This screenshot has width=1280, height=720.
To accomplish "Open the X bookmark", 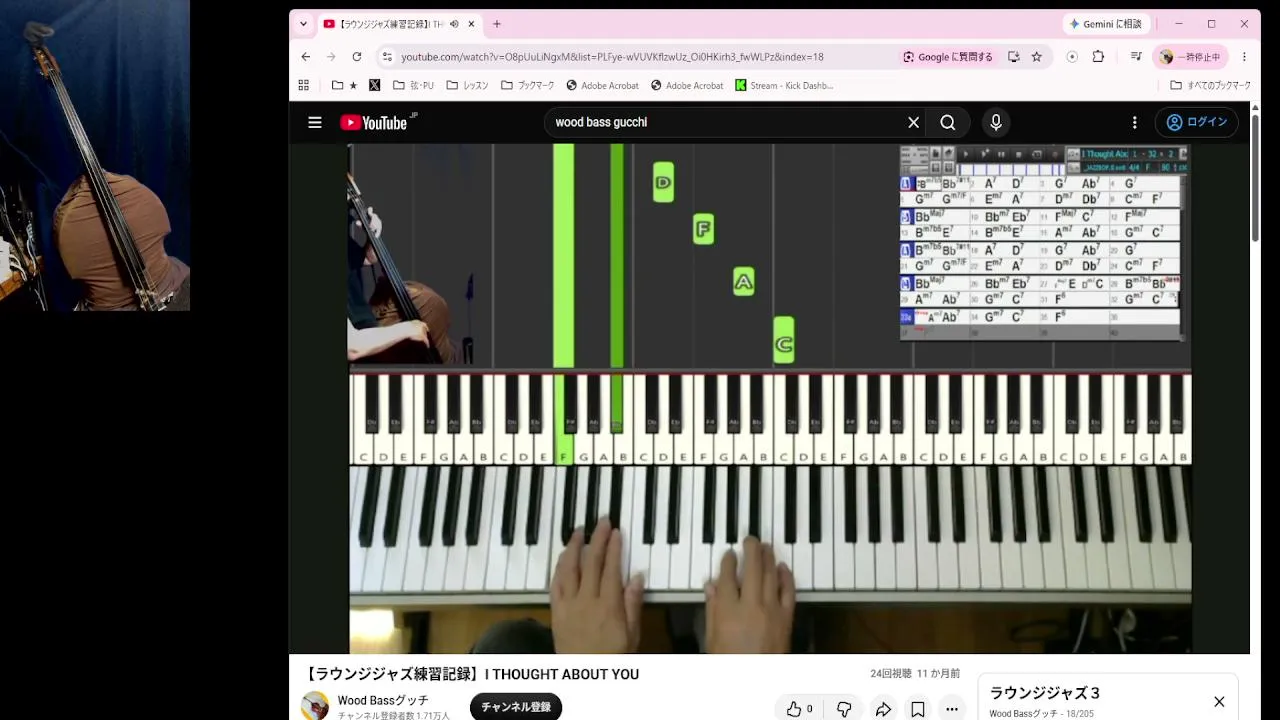I will (x=375, y=85).
